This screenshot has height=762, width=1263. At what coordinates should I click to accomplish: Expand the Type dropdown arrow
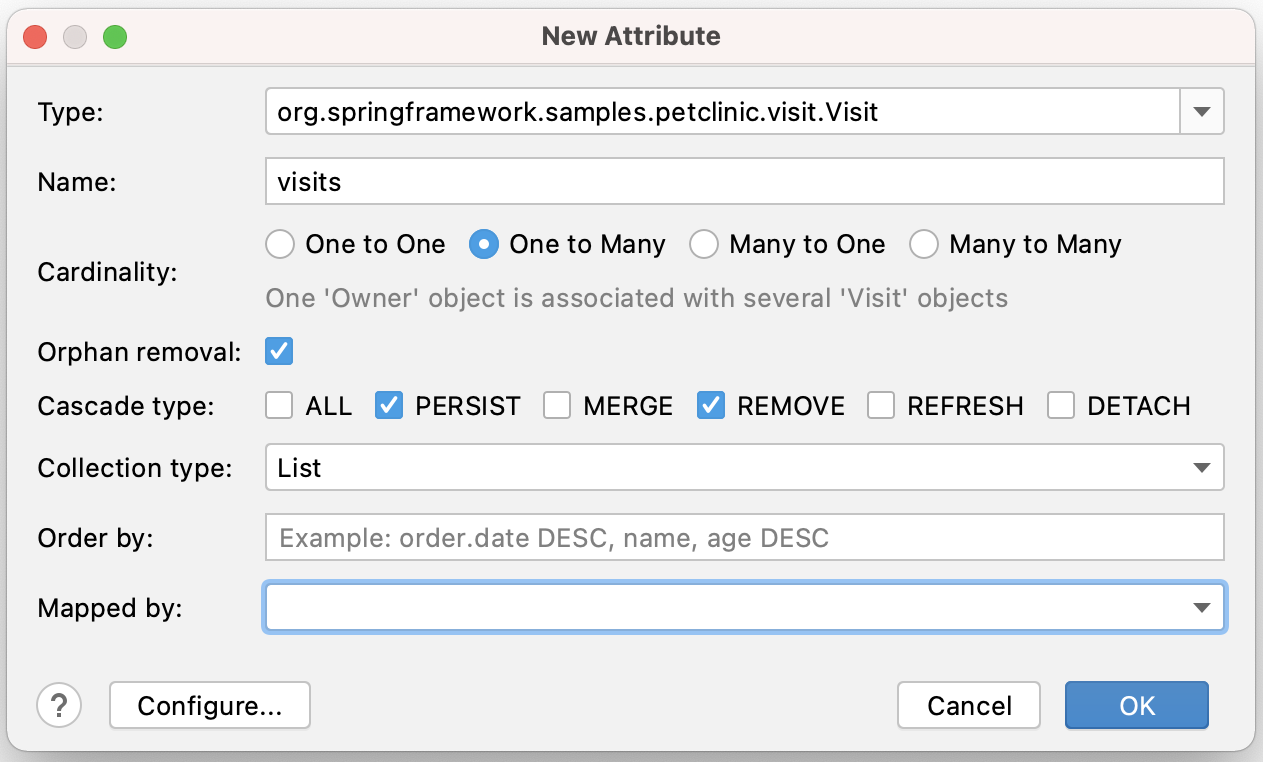1203,111
